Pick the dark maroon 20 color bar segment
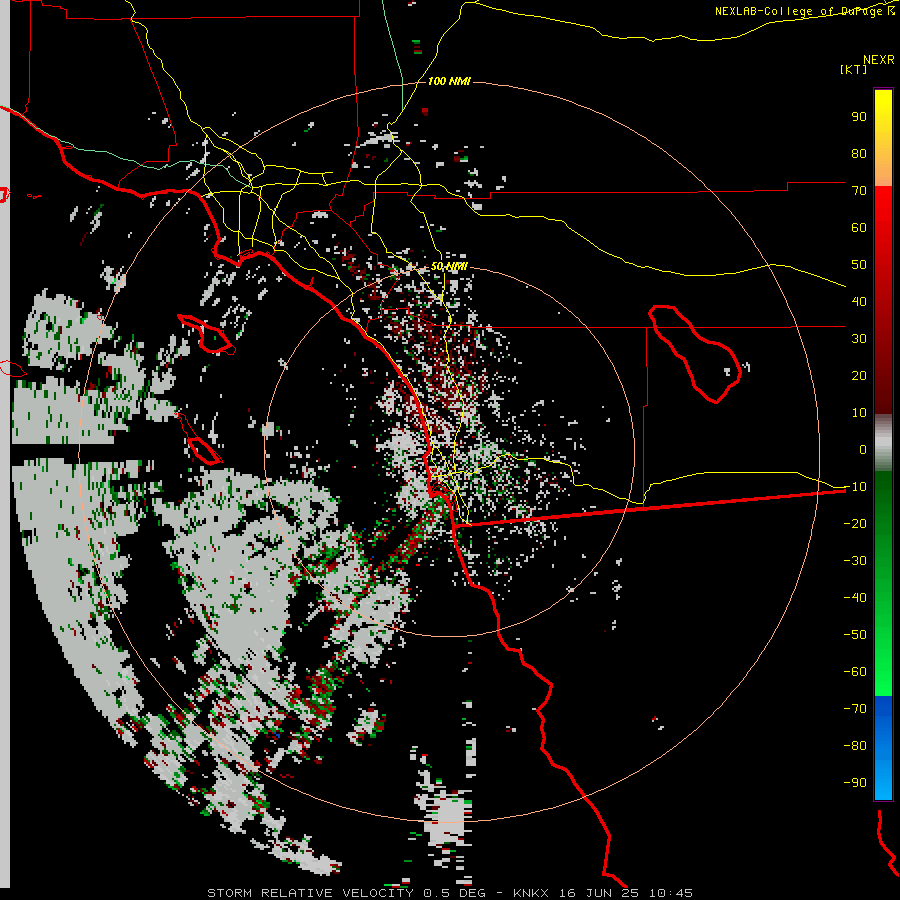 point(883,376)
